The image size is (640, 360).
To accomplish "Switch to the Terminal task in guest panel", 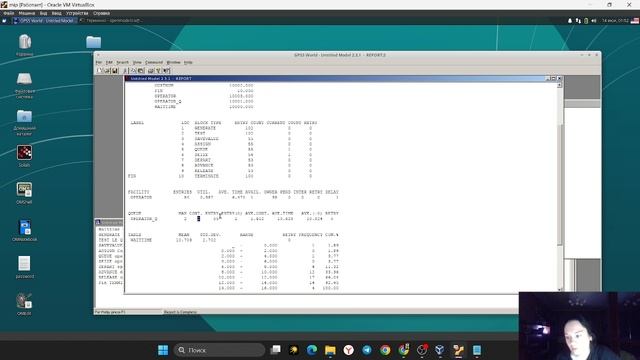I will [110, 20].
